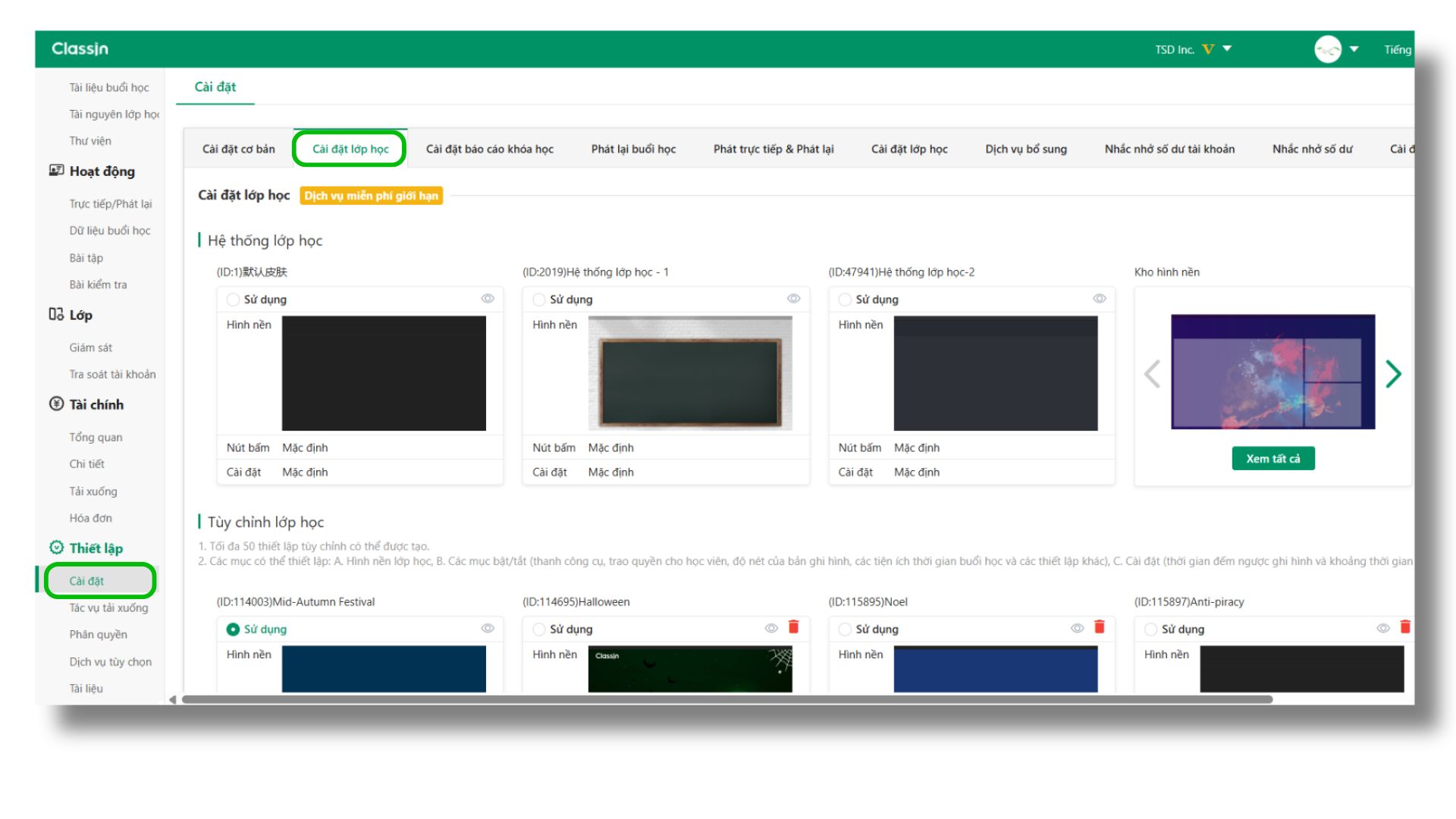Click the horizontal scrollbar at the bottom

tap(726, 699)
